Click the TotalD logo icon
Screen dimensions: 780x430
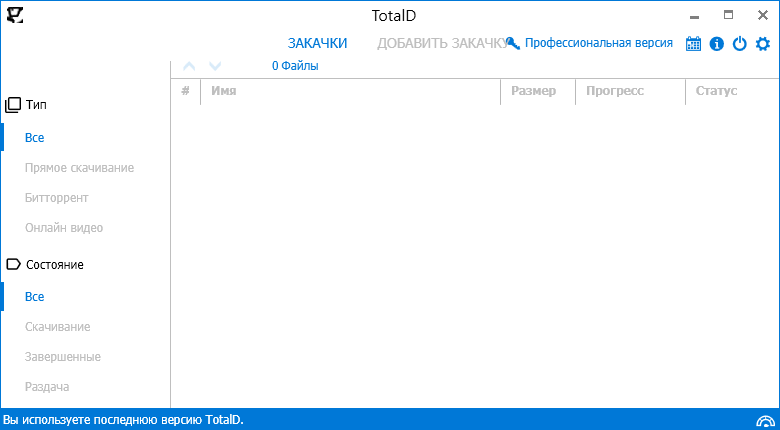(x=15, y=15)
